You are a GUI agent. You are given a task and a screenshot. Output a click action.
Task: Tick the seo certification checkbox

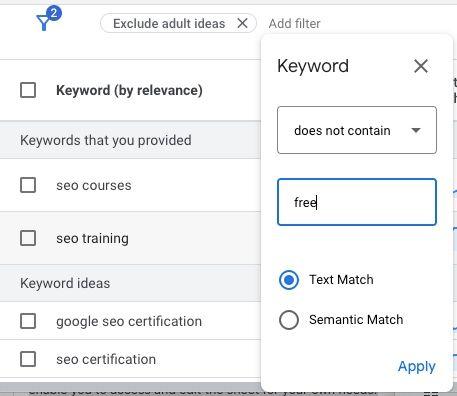(28, 359)
